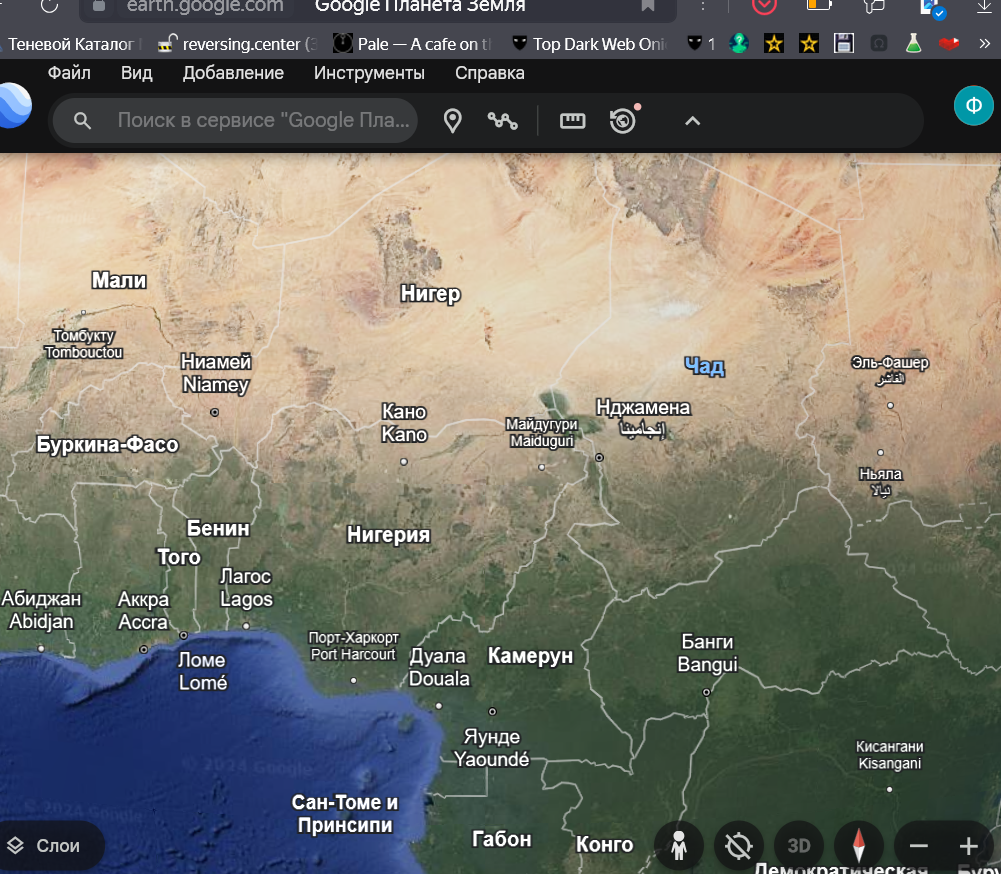
Task: Click the compass to reset north
Action: [x=858, y=846]
